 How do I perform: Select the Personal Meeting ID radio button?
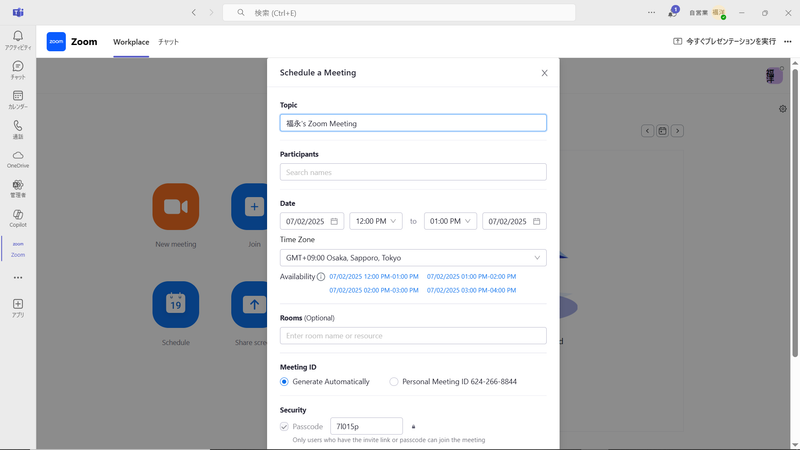click(394, 382)
